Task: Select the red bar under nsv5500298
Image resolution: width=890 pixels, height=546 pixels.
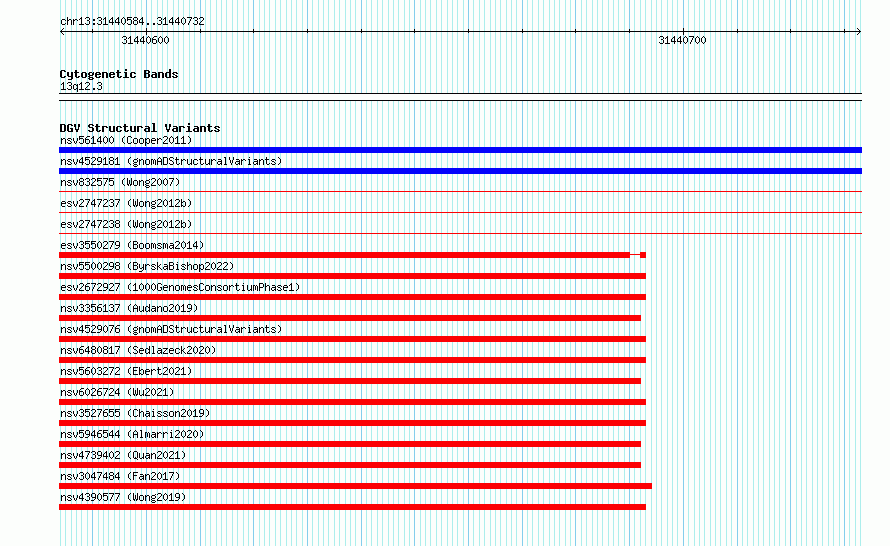Action: [352, 276]
